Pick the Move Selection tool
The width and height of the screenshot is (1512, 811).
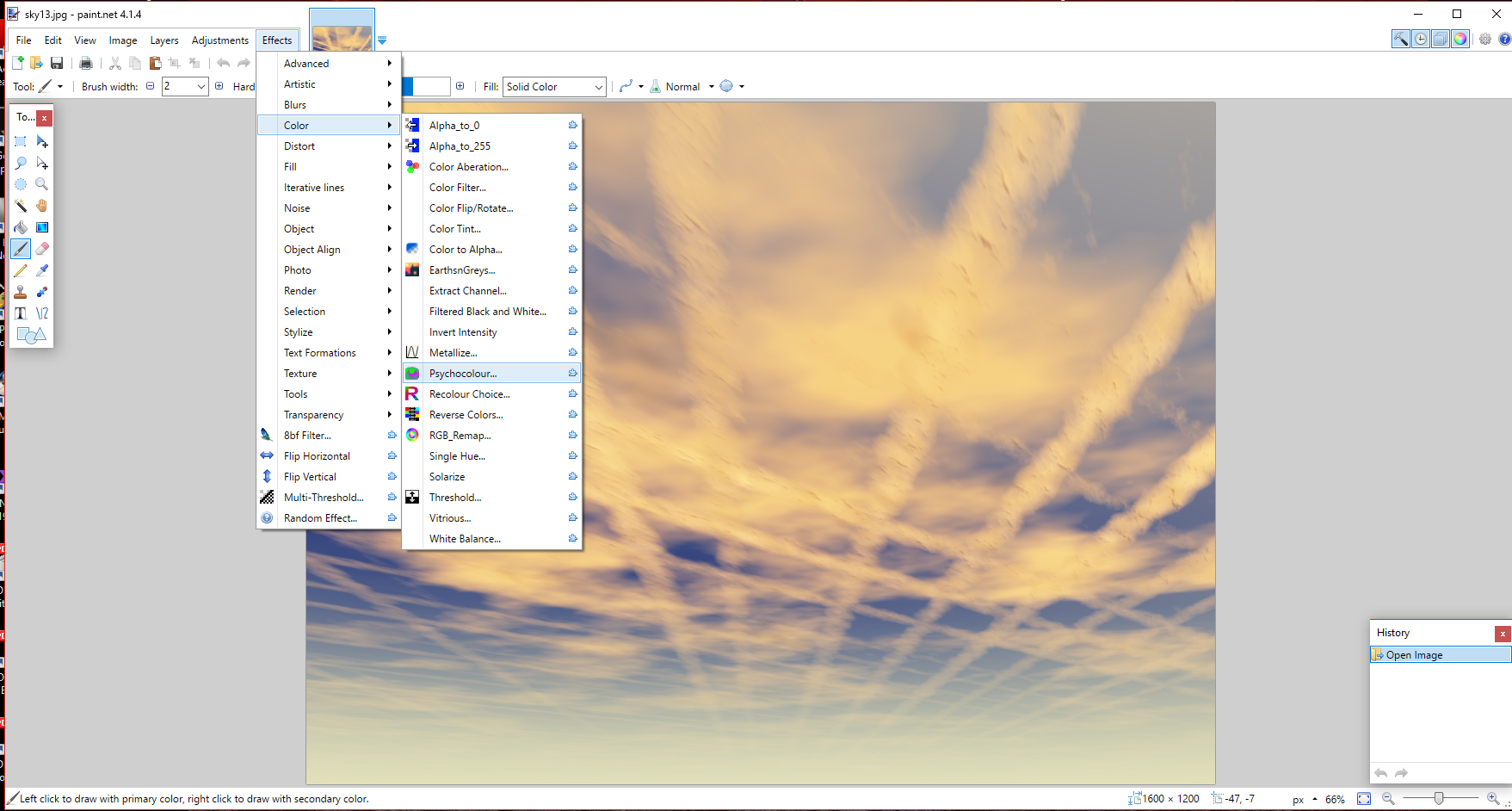(x=42, y=163)
